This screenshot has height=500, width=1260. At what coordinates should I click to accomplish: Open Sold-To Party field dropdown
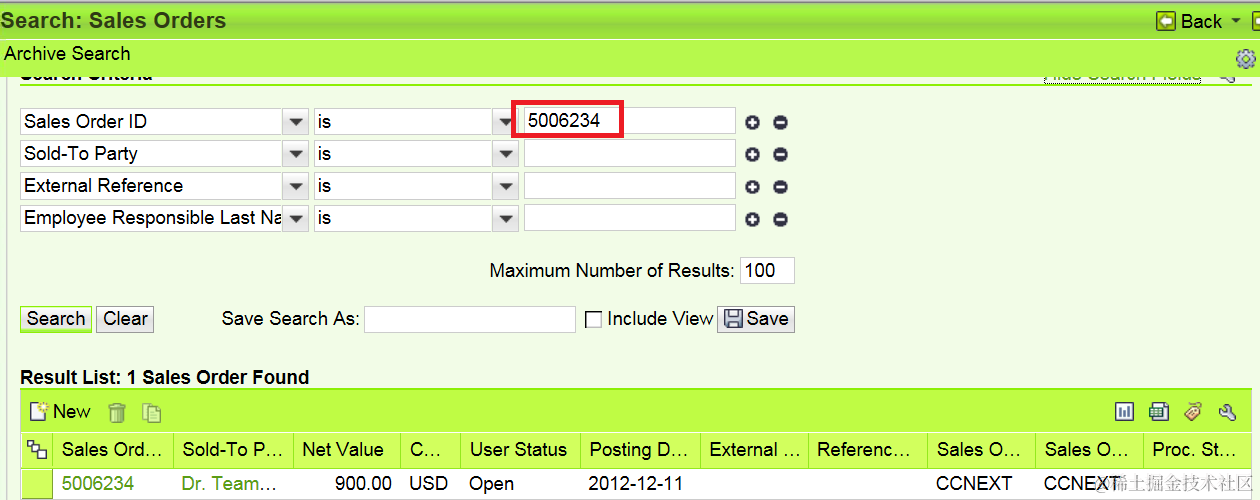coord(295,154)
